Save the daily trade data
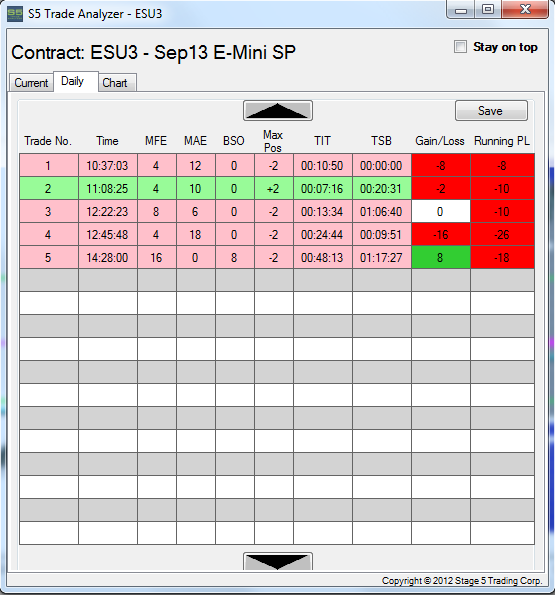 click(491, 111)
